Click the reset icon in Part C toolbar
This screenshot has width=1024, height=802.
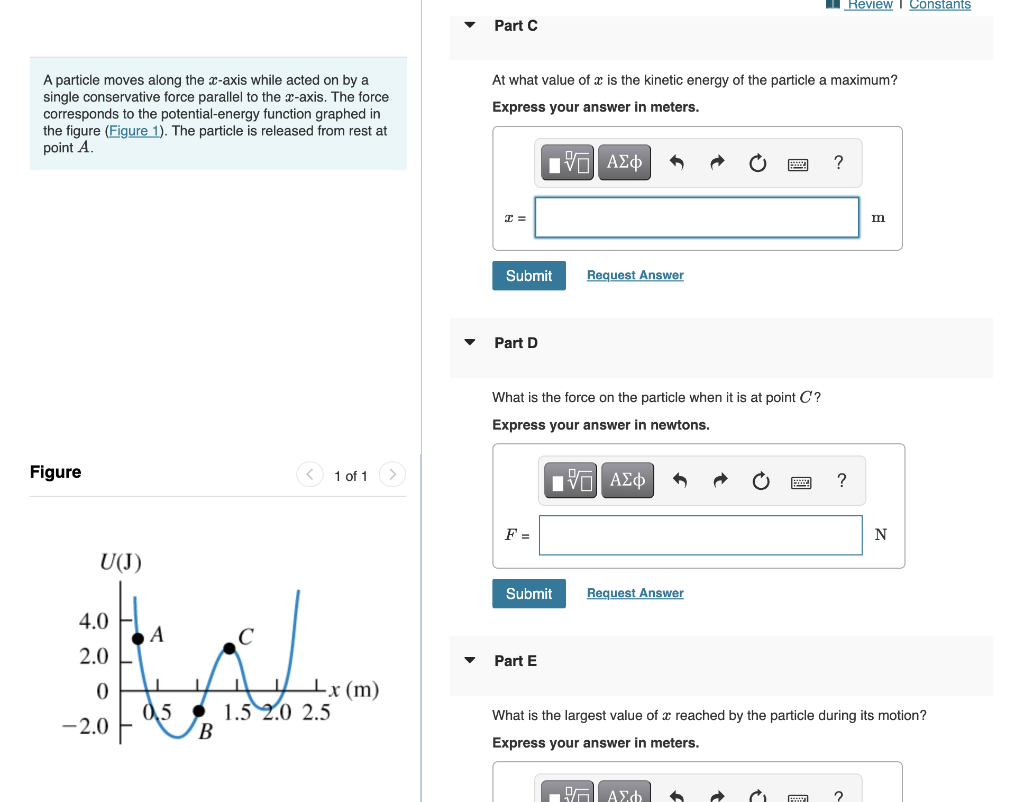click(x=757, y=161)
